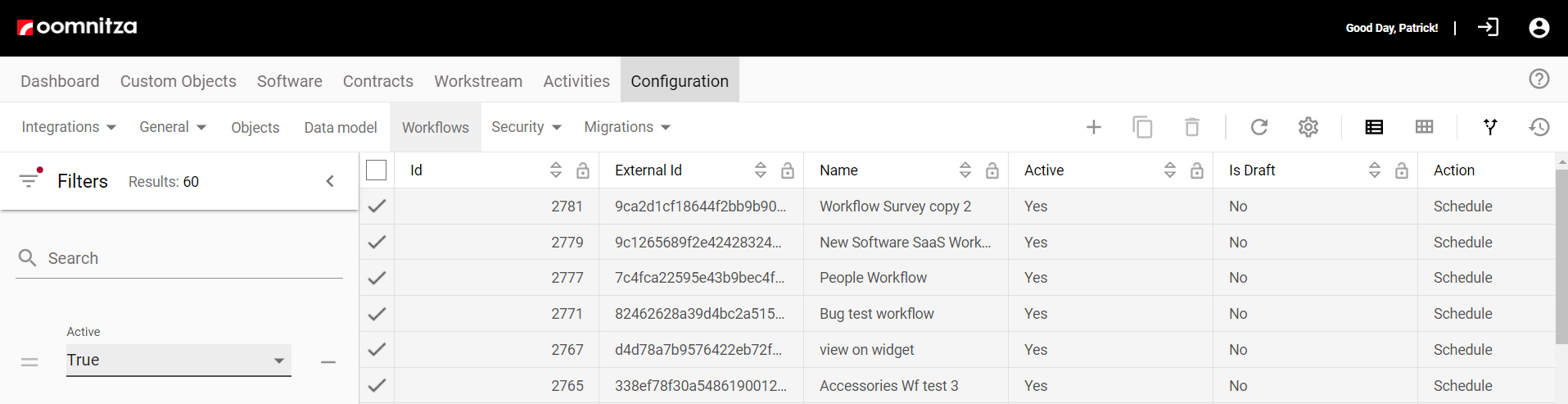Sort by External Id column arrows

click(761, 170)
